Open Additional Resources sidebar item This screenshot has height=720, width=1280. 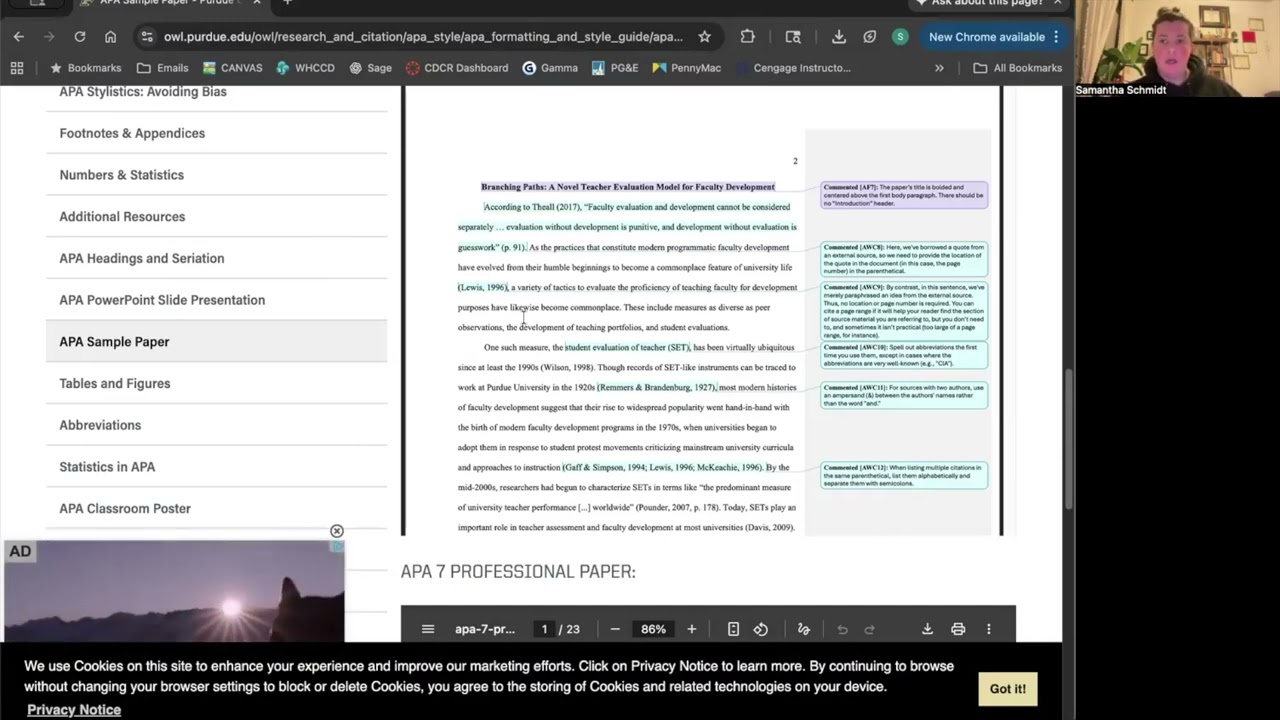click(x=122, y=216)
